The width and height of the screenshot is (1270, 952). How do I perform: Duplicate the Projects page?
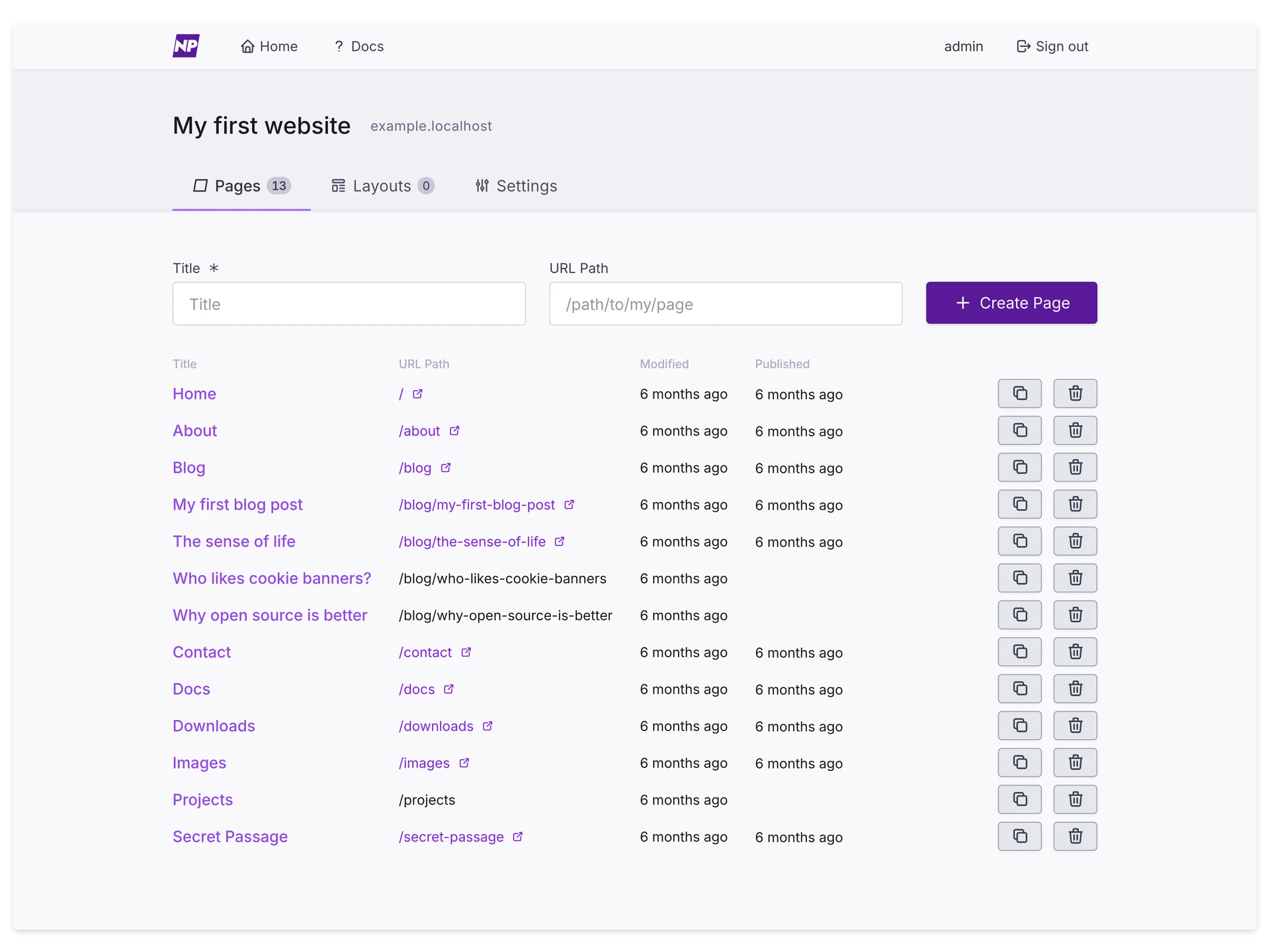(1019, 799)
